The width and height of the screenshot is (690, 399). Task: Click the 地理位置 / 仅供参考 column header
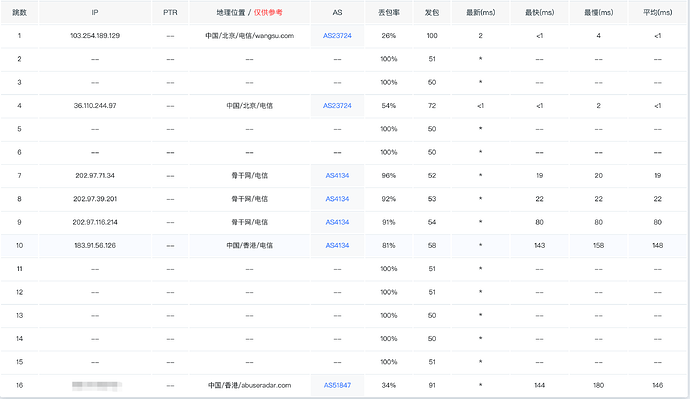coord(250,12)
